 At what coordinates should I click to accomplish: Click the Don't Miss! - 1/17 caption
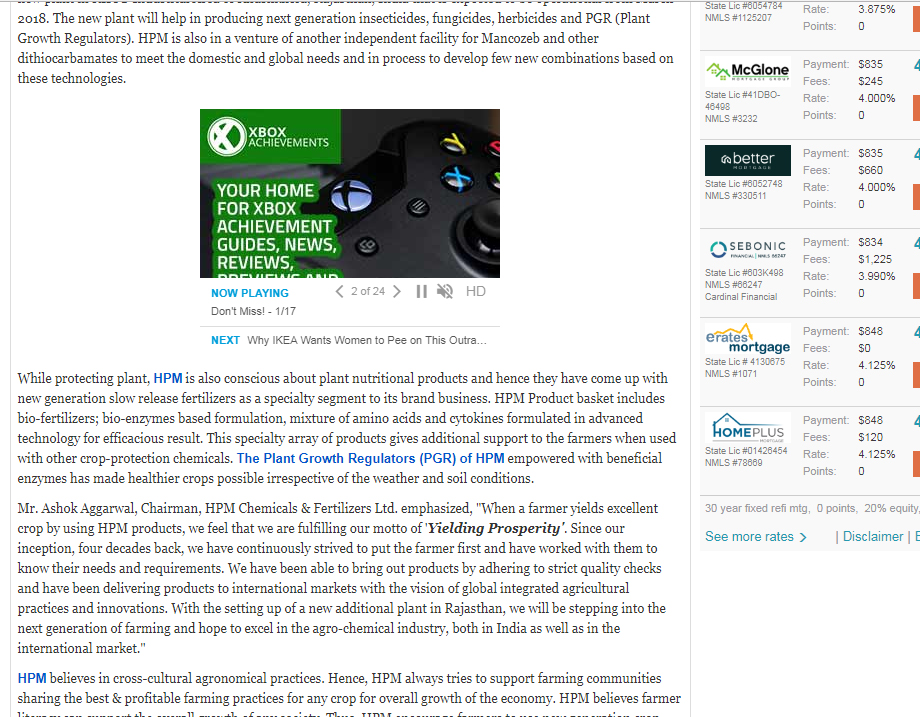[x=253, y=312]
